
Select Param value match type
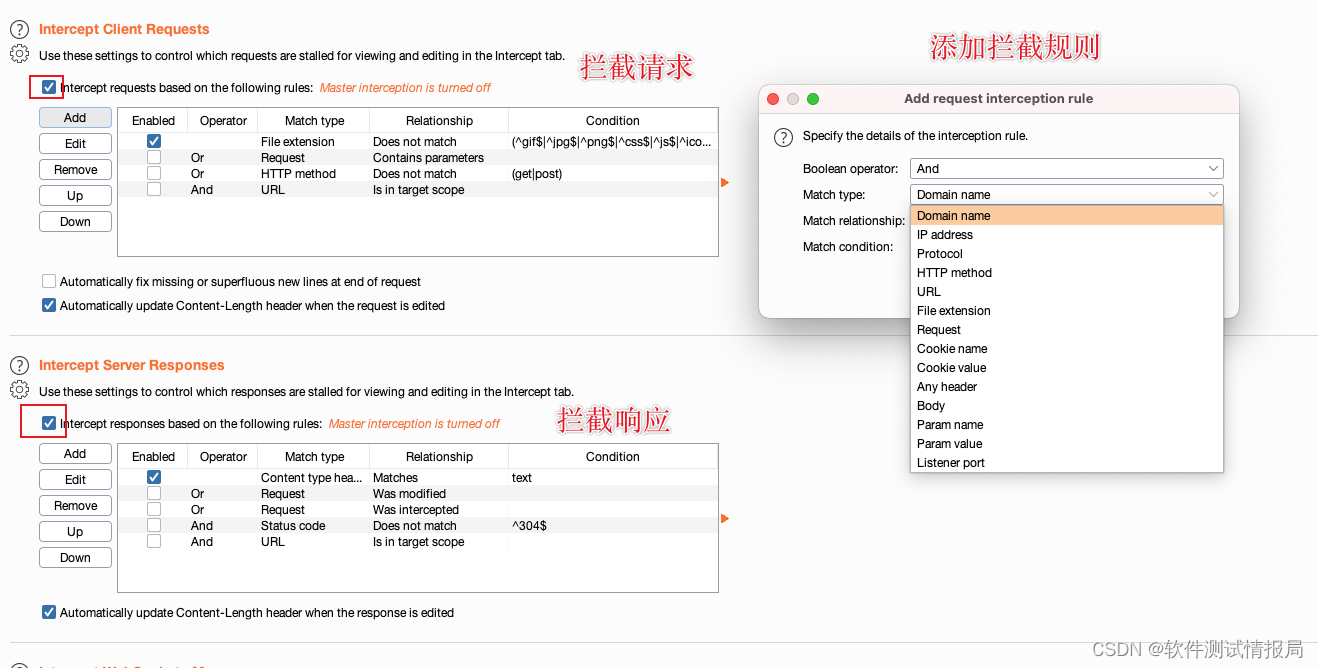pos(1067,444)
